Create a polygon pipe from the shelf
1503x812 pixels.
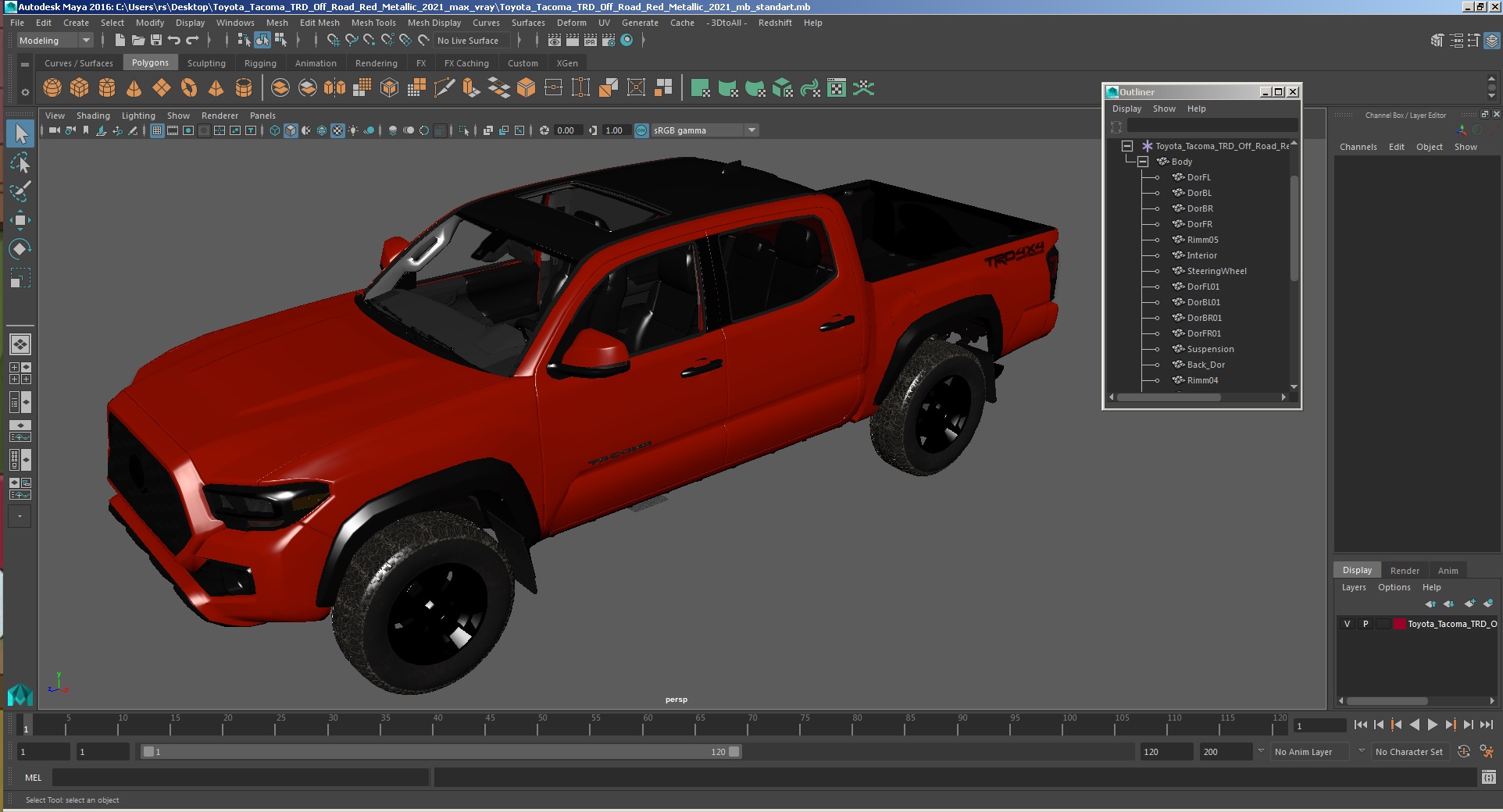click(244, 88)
